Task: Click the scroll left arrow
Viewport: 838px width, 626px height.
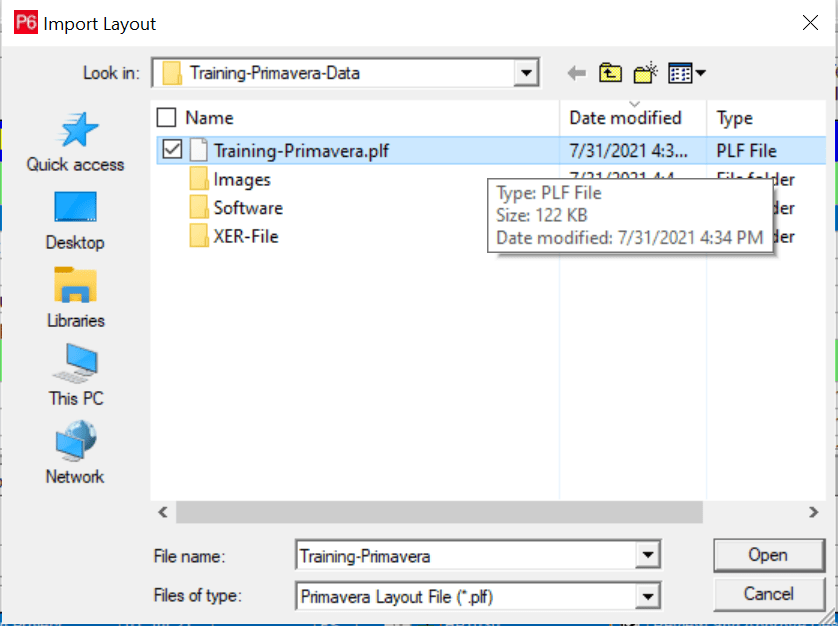Action: [x=163, y=512]
